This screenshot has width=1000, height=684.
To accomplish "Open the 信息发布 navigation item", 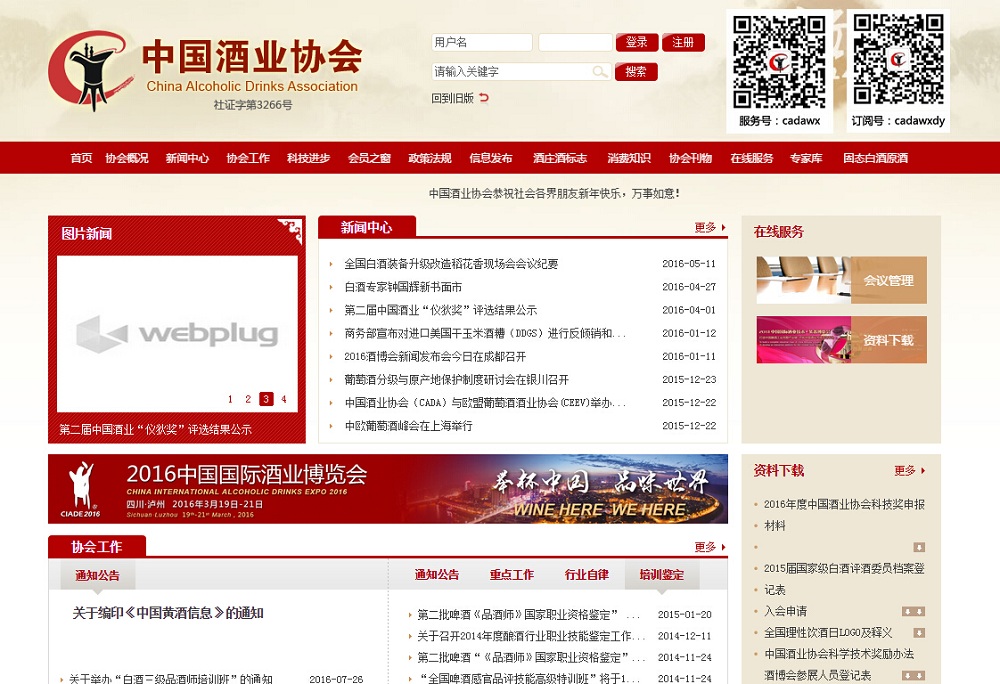I will tap(491, 158).
